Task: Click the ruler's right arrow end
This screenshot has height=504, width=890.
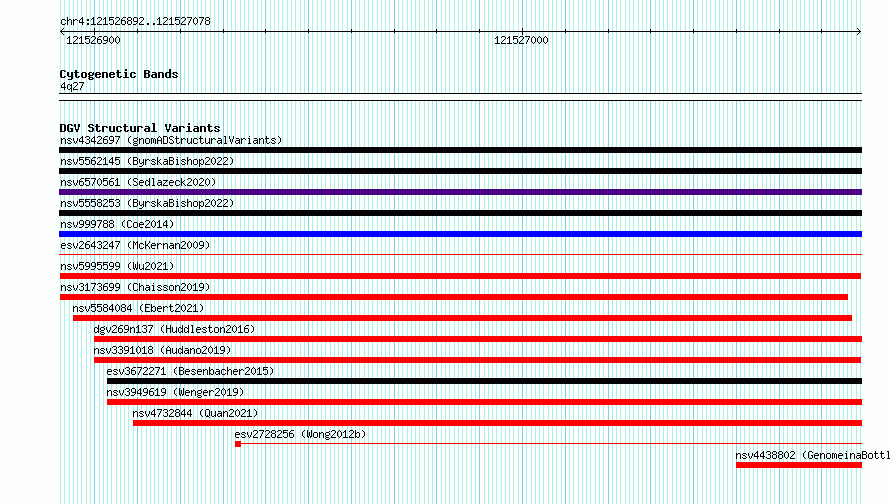Action: 859,31
